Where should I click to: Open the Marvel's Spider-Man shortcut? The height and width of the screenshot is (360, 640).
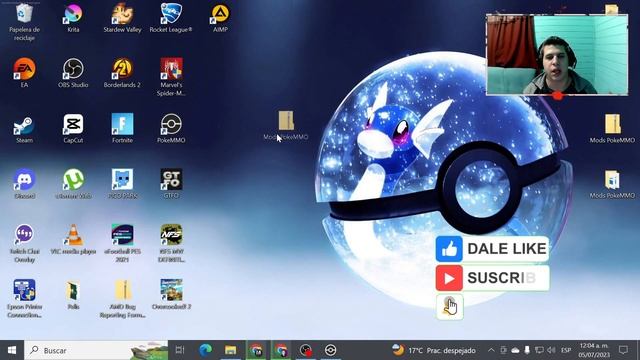171,77
